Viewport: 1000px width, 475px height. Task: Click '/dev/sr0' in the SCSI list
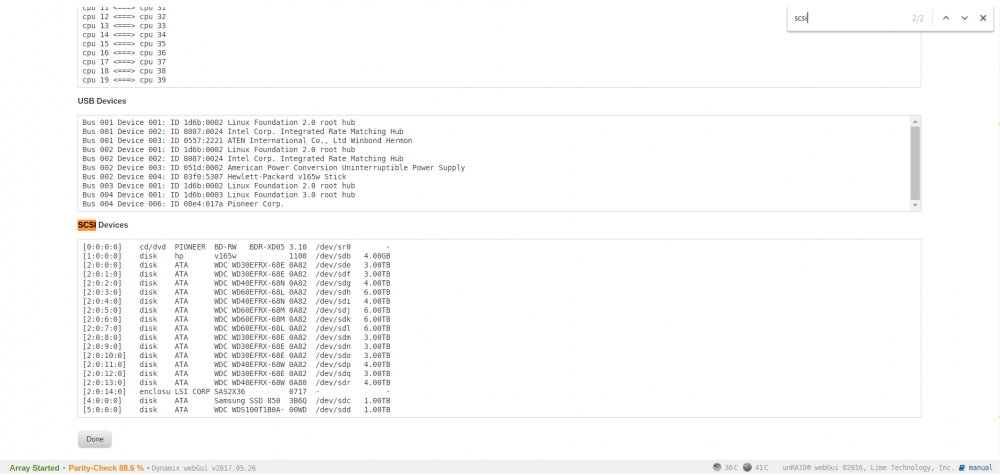tap(333, 246)
